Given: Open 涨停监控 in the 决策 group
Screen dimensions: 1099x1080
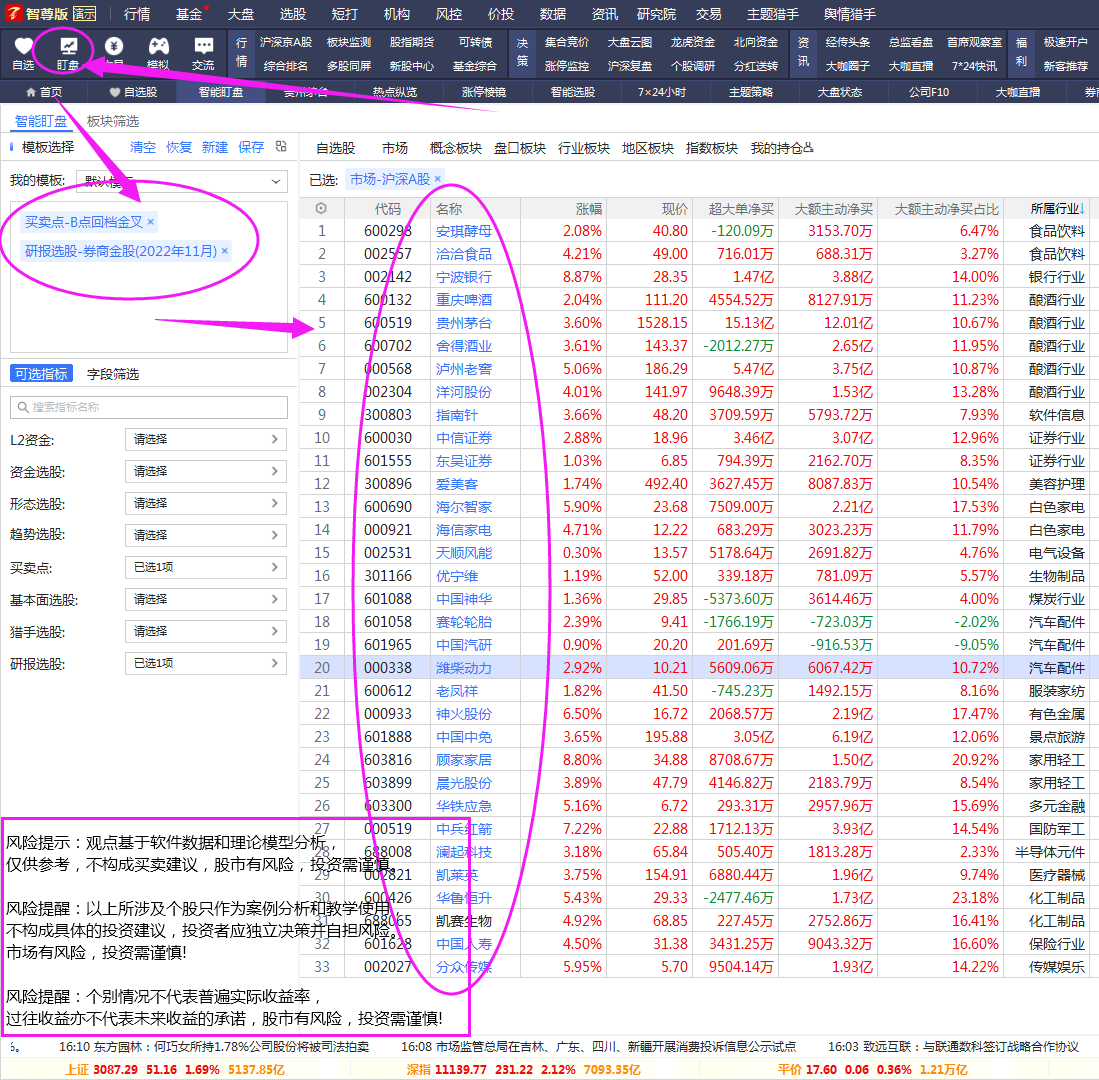Looking at the screenshot, I should tap(566, 67).
